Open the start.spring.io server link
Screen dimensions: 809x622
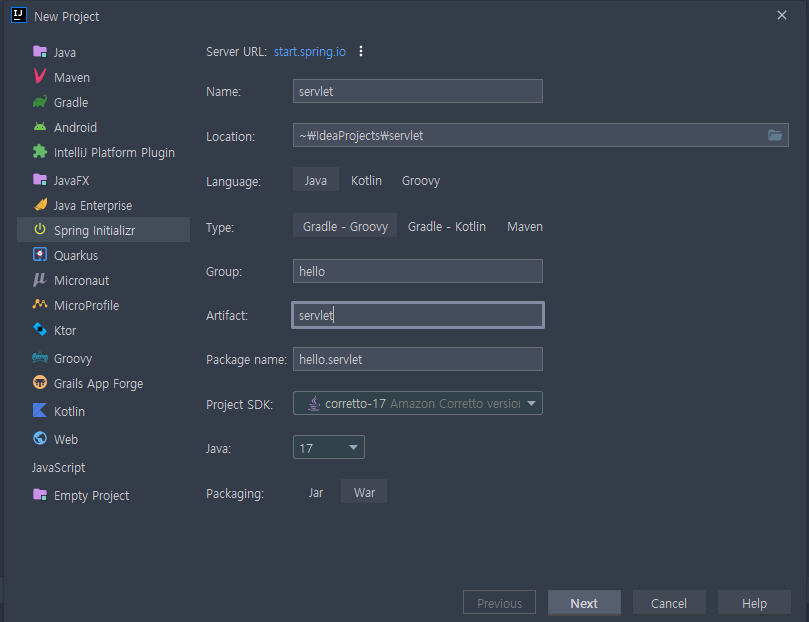coord(310,52)
